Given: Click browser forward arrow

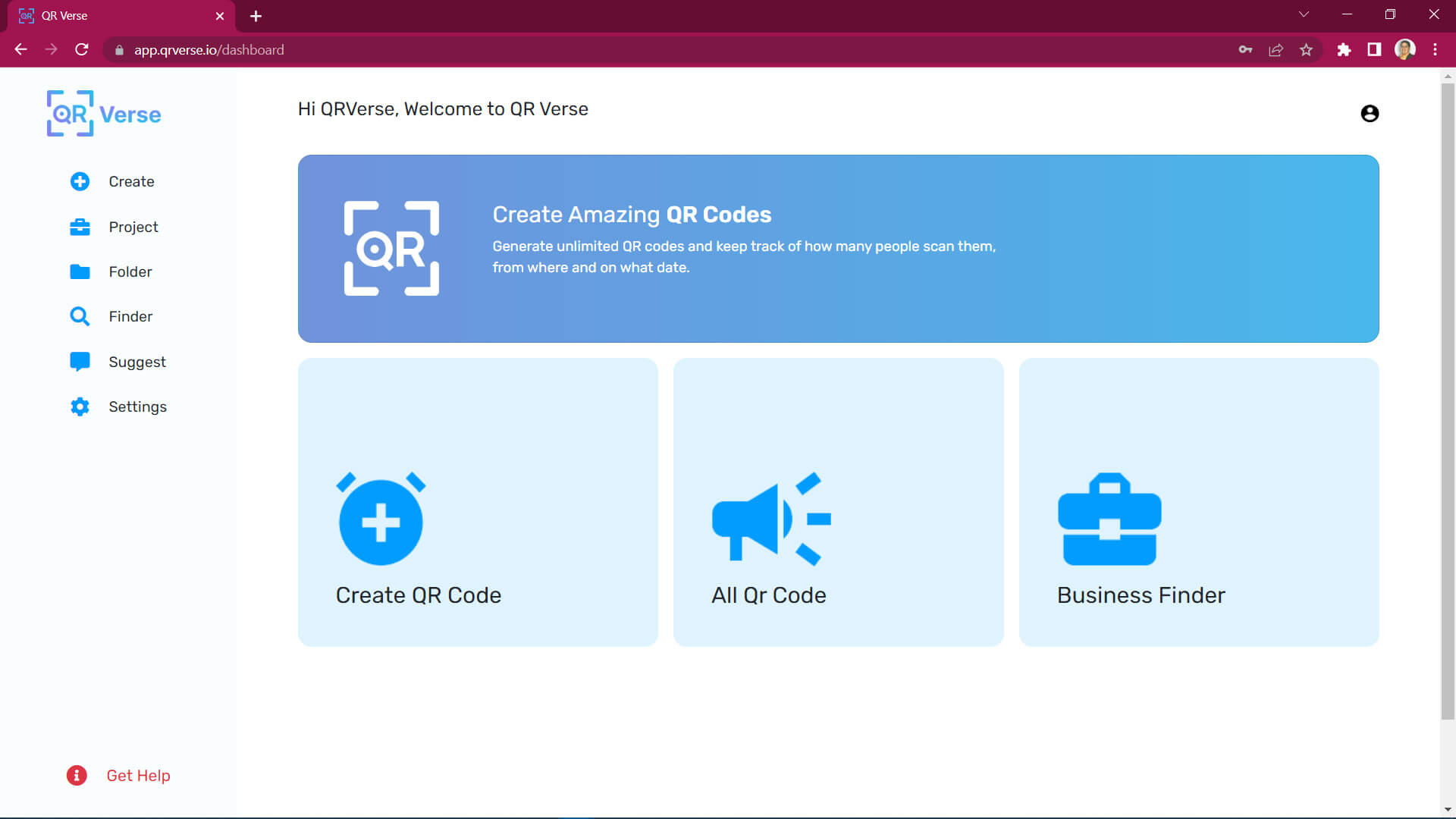Looking at the screenshot, I should click(x=51, y=49).
